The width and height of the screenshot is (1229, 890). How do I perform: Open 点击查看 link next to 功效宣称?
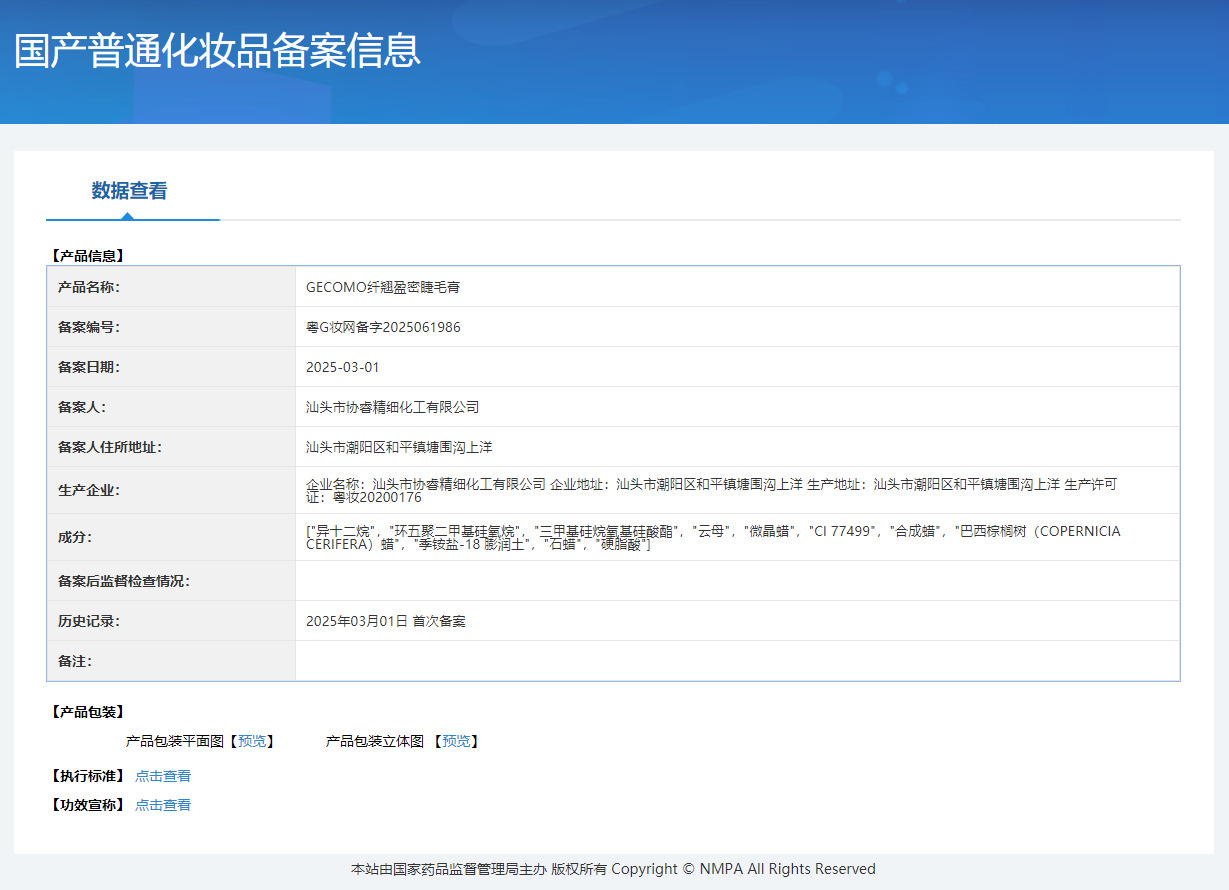tap(163, 805)
